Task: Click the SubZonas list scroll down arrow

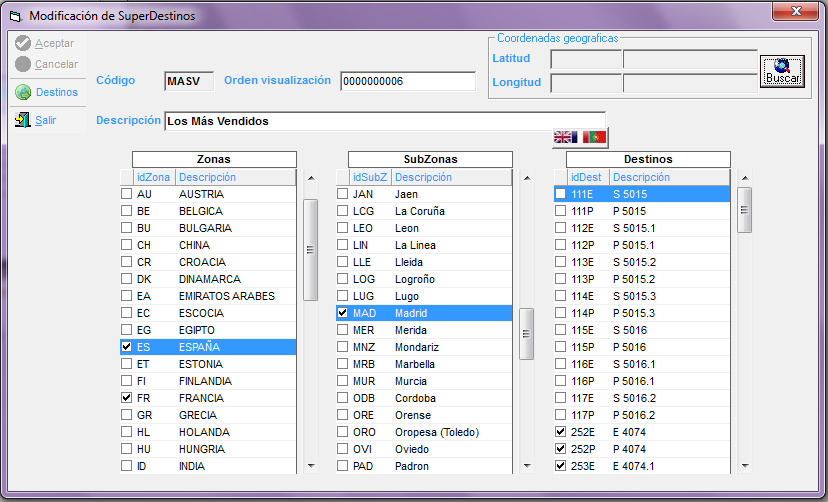Action: [x=527, y=466]
